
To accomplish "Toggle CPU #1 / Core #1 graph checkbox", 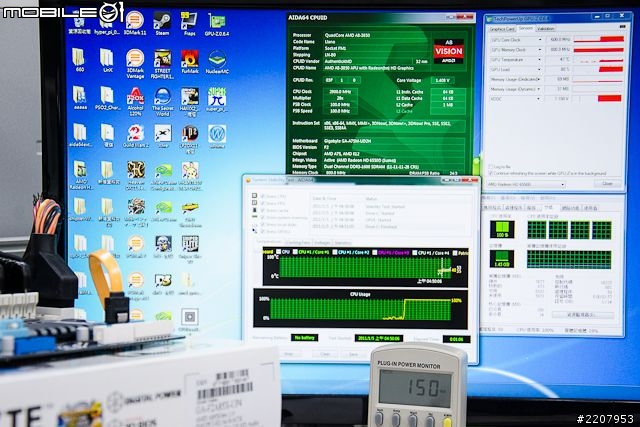I will pyautogui.click(x=295, y=252).
